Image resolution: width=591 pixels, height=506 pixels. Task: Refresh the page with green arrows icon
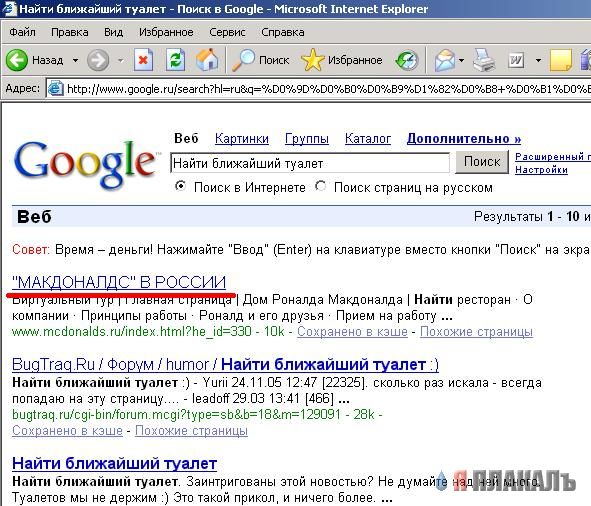coord(176,60)
